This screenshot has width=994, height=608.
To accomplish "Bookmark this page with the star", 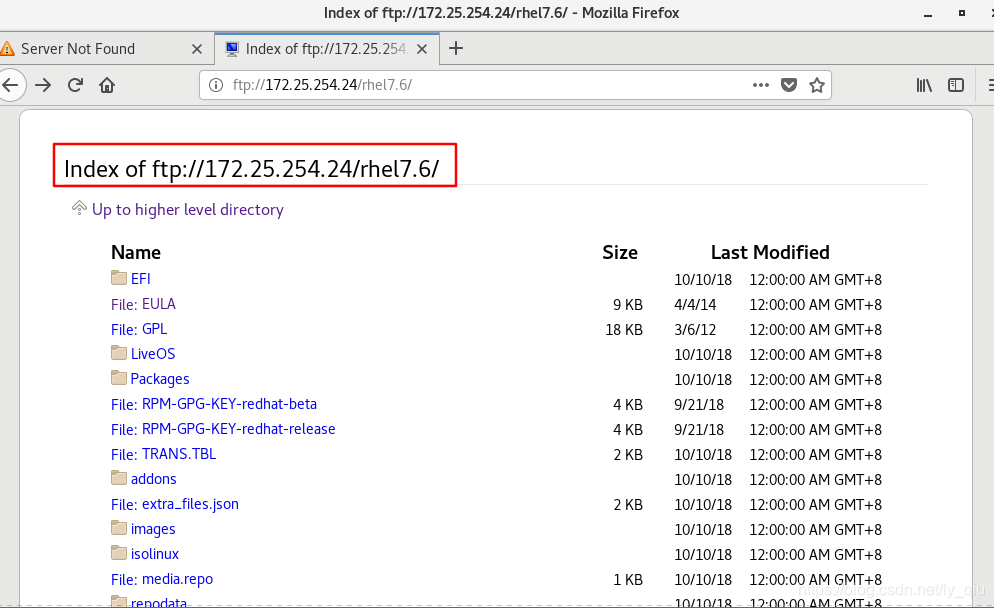I will point(816,85).
